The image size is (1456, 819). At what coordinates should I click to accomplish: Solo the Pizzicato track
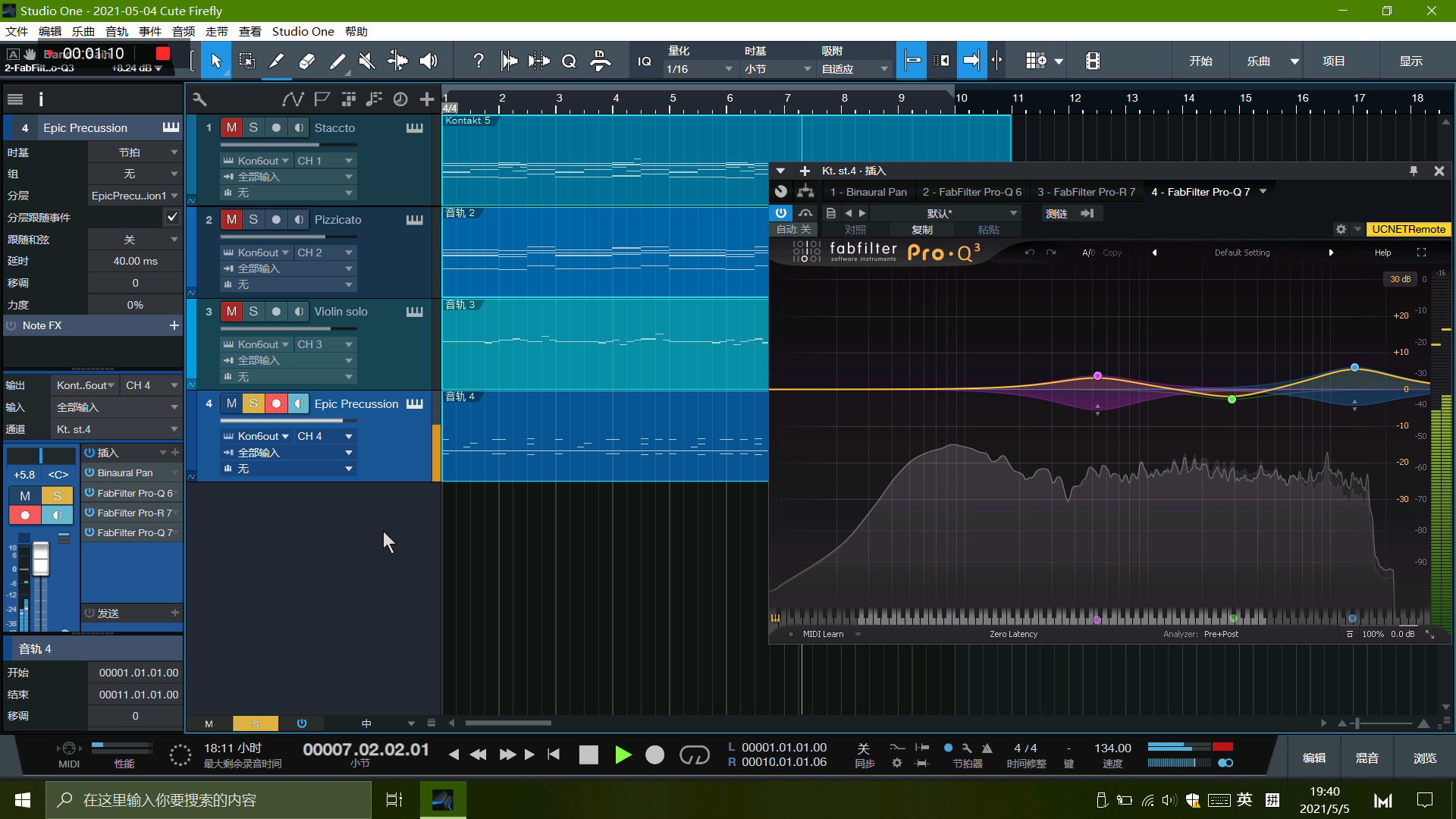(x=253, y=219)
